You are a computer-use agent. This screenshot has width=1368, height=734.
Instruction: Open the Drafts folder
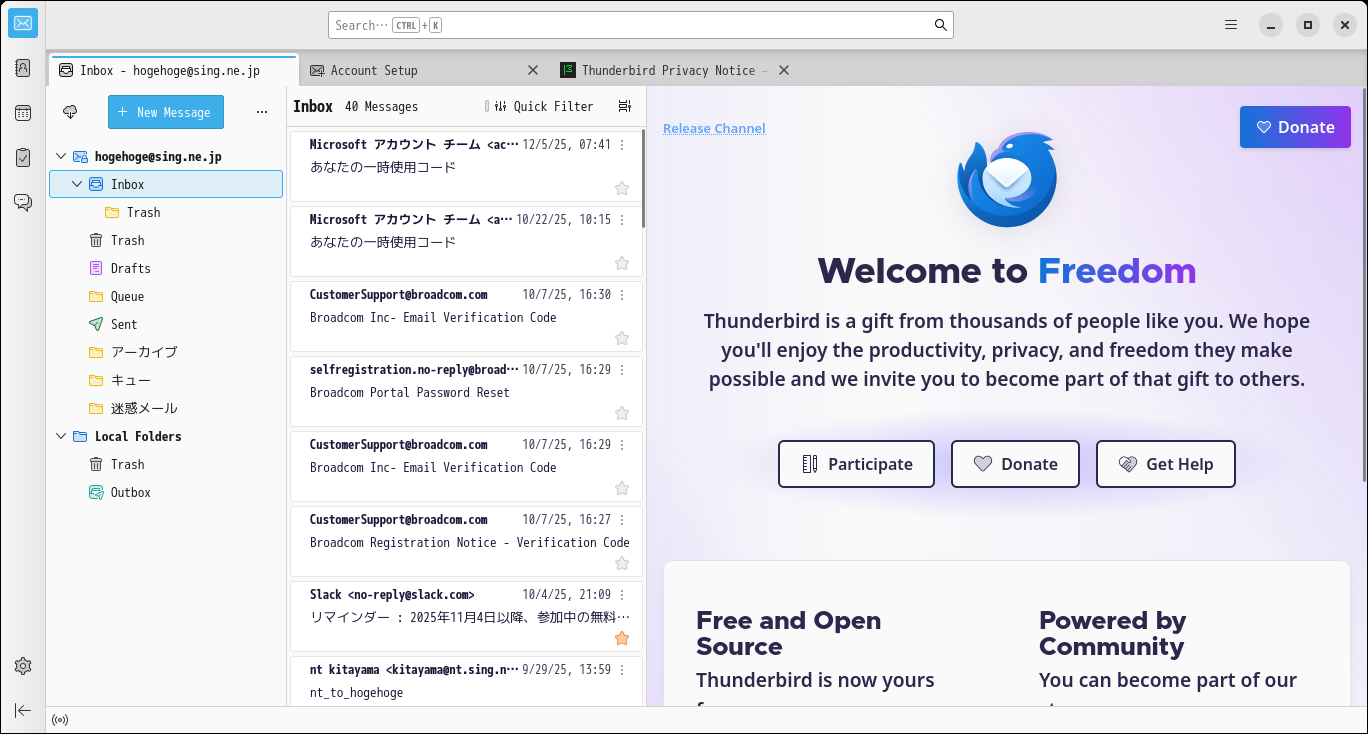click(166, 268)
